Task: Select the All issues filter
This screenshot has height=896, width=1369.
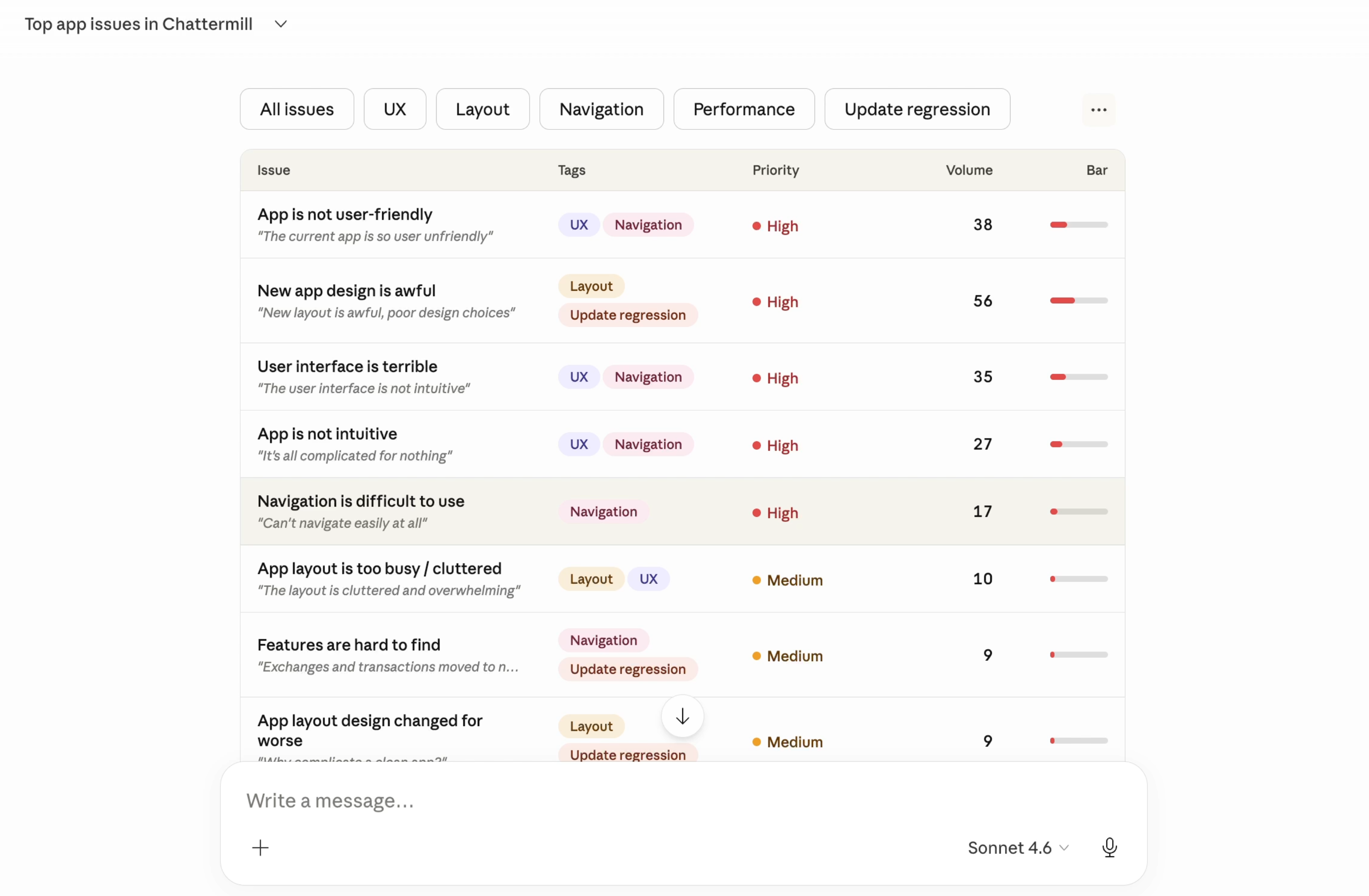Action: [x=297, y=109]
